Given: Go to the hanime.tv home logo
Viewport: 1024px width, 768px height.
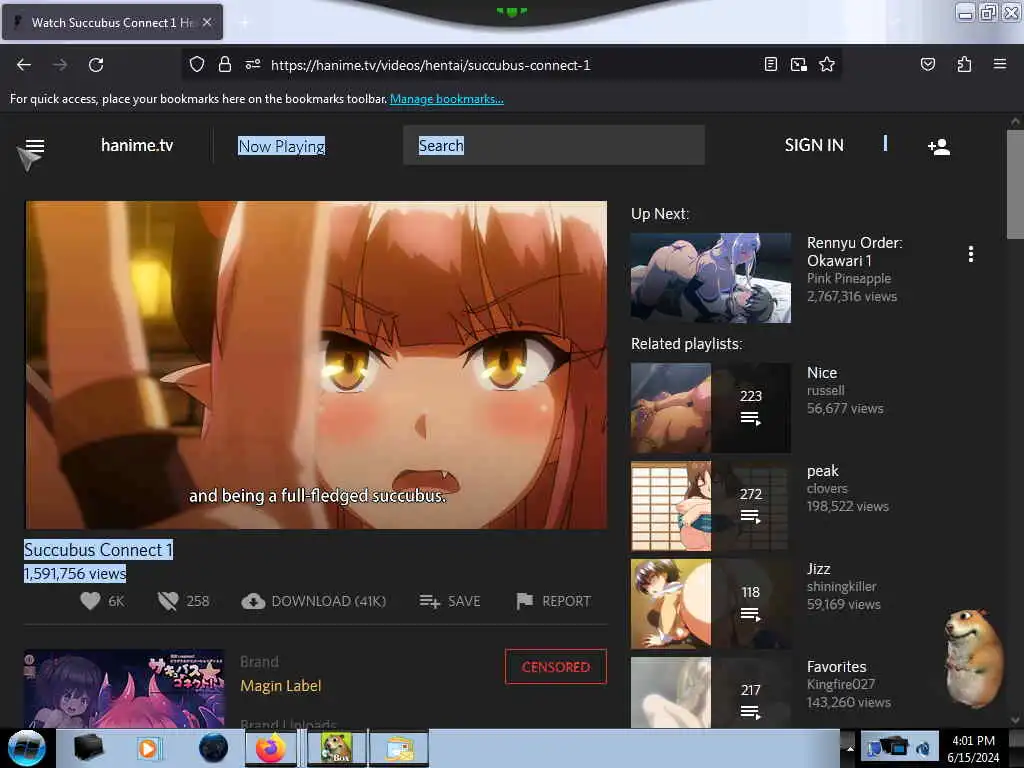Looking at the screenshot, I should coord(137,145).
